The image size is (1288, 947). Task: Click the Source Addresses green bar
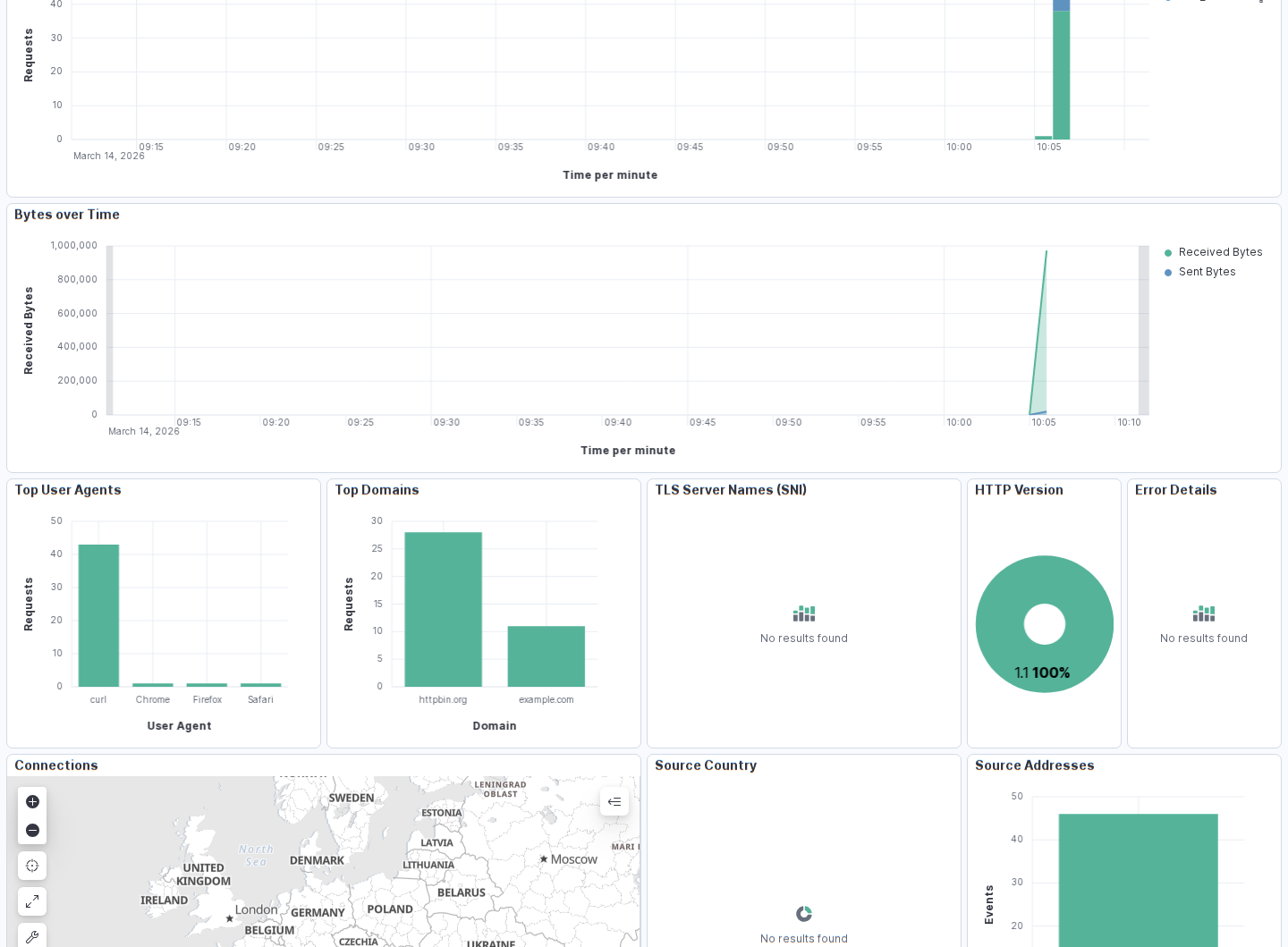(x=1139, y=880)
